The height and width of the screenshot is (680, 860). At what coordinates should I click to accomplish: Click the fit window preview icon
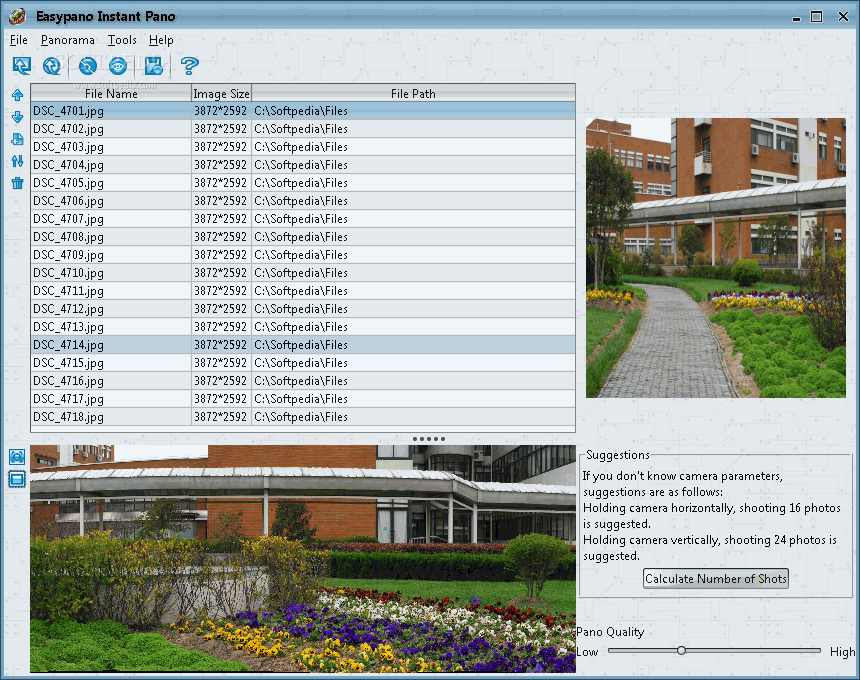[17, 479]
